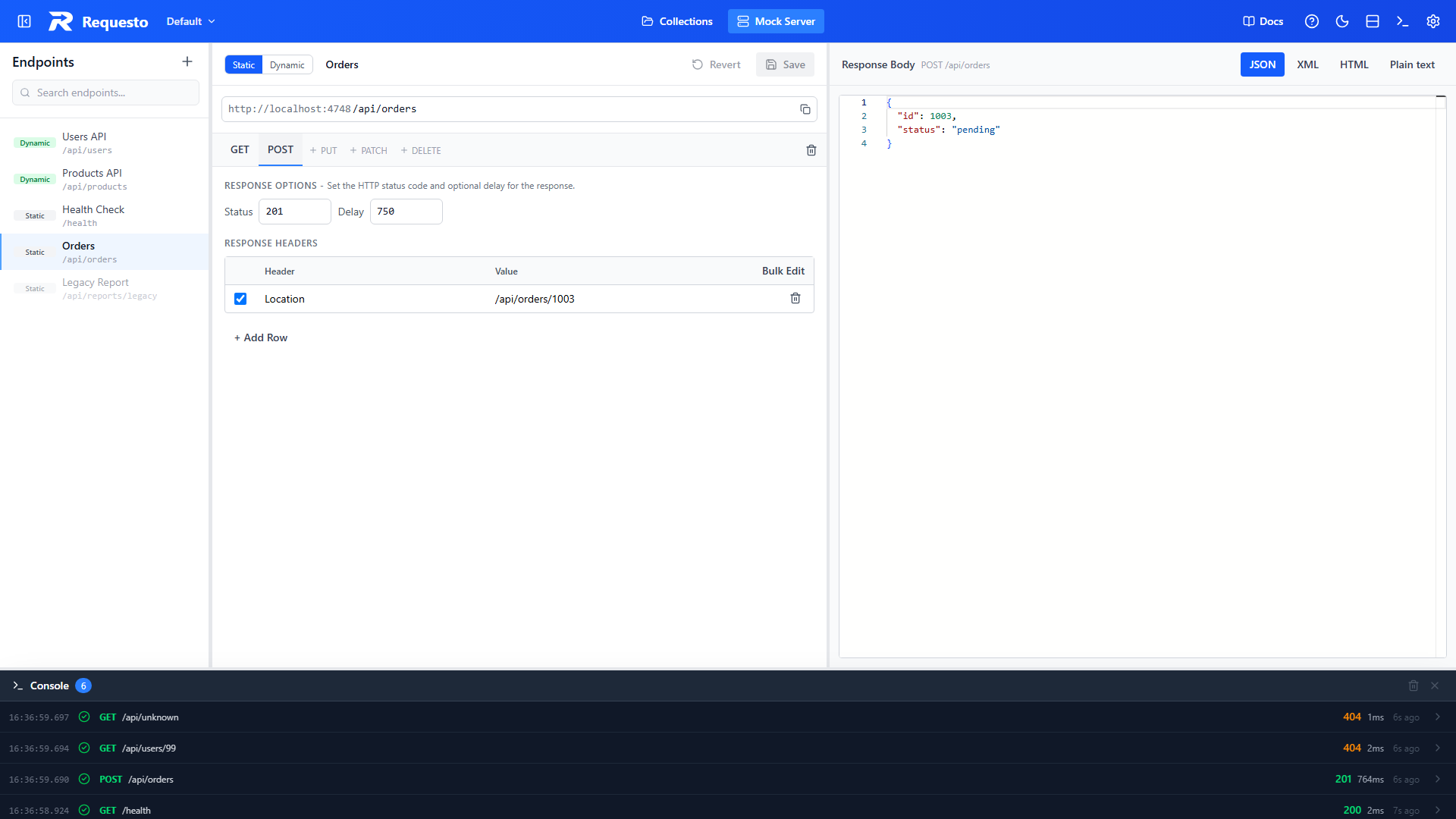The width and height of the screenshot is (1456, 819).
Task: Open the Docs link
Action: (1263, 21)
